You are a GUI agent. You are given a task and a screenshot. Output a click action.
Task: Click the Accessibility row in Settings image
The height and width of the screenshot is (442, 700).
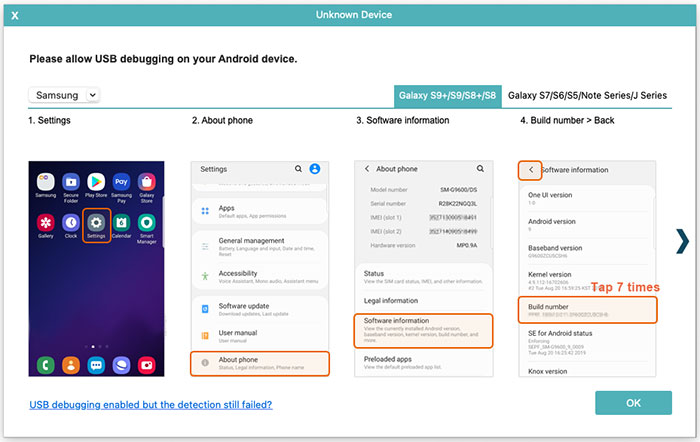tap(260, 276)
